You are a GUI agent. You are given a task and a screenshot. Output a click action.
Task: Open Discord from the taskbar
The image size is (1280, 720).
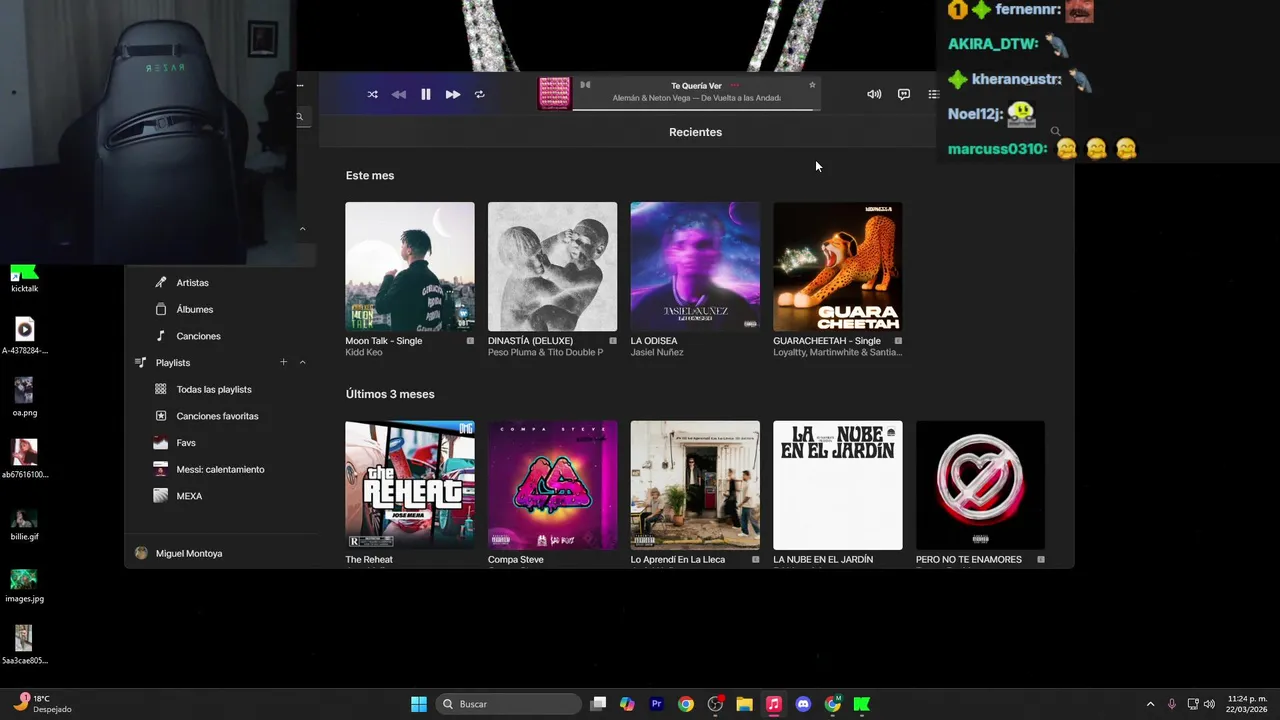point(803,704)
